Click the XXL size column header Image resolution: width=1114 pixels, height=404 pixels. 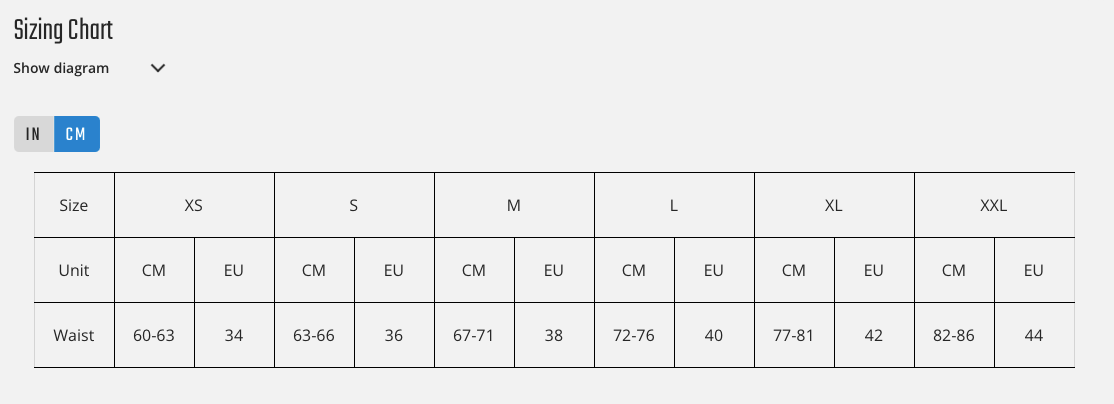tap(994, 205)
